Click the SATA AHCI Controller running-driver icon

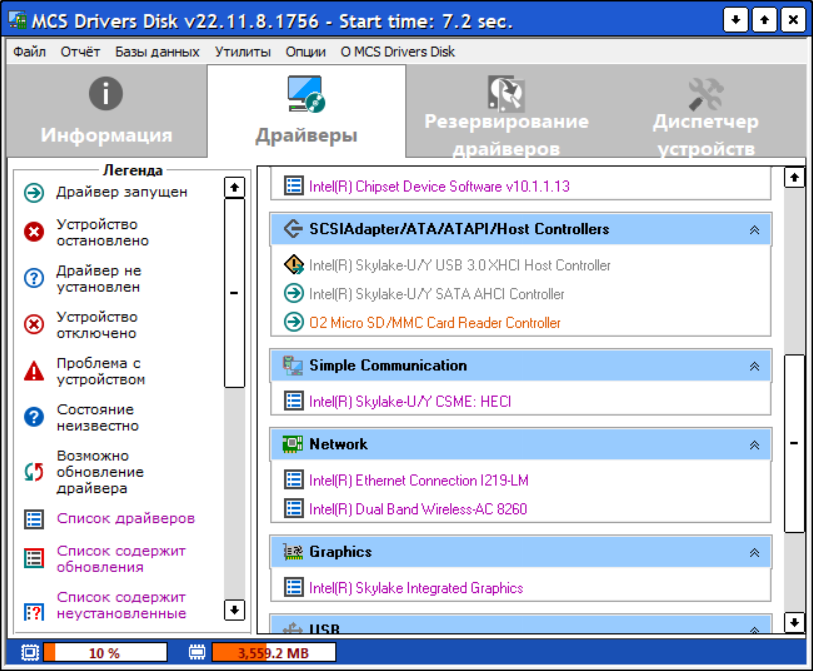tap(293, 294)
